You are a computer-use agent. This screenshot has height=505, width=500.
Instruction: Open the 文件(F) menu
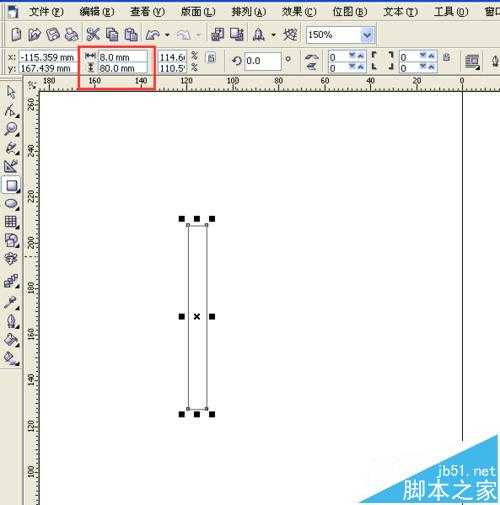click(46, 12)
